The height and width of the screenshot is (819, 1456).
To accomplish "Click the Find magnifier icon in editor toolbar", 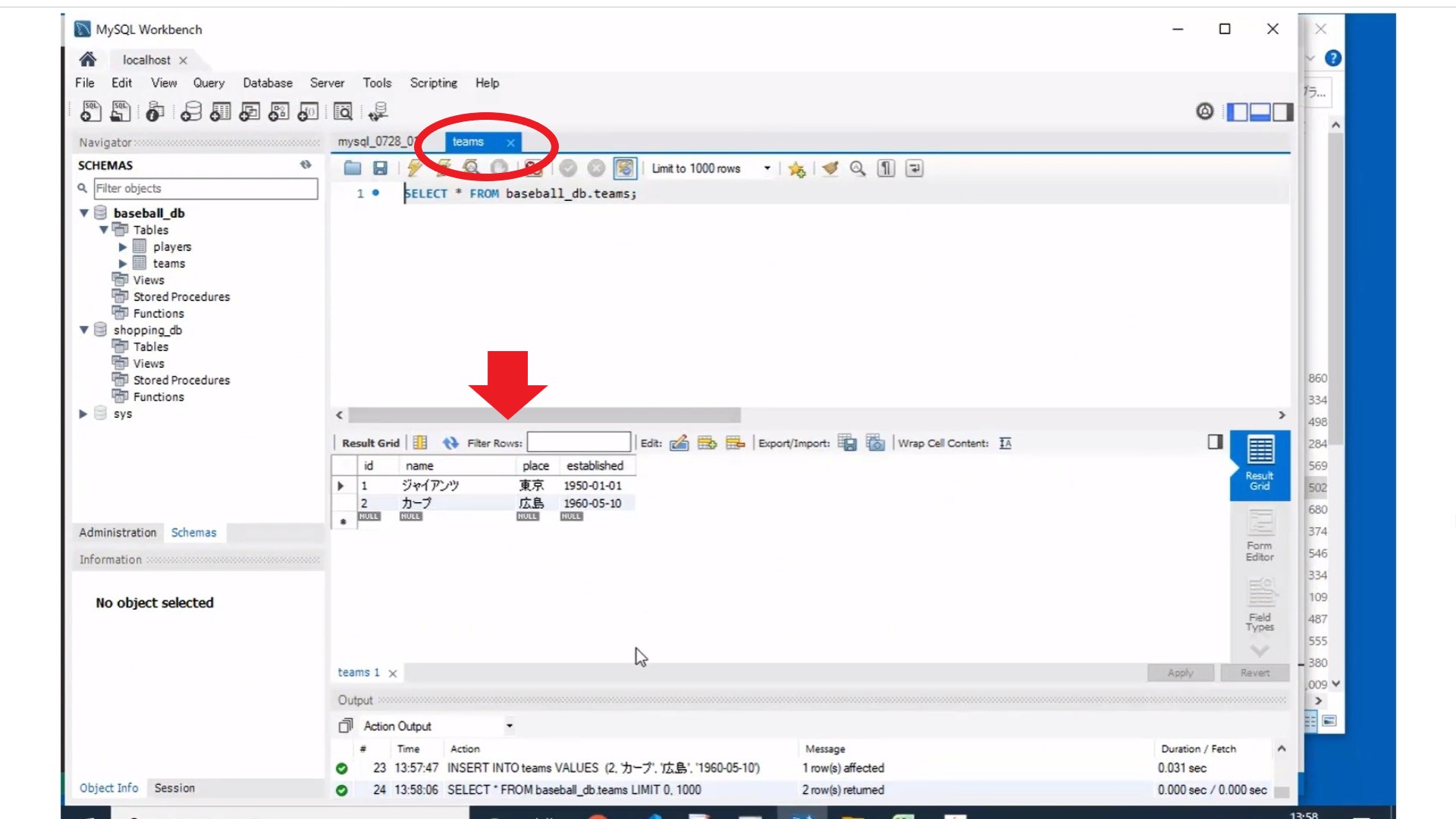I will 858,168.
